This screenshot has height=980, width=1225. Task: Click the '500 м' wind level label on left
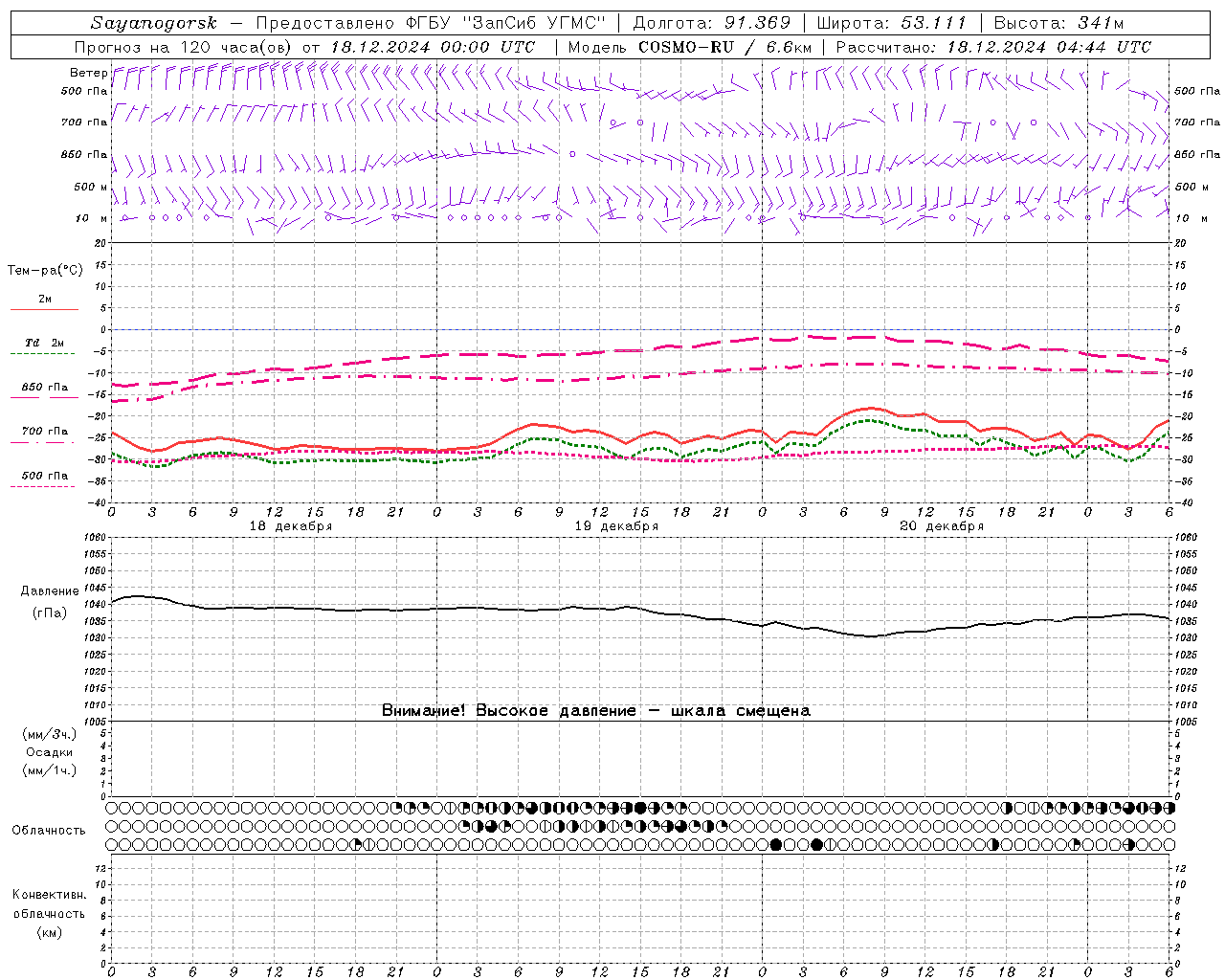pos(91,187)
